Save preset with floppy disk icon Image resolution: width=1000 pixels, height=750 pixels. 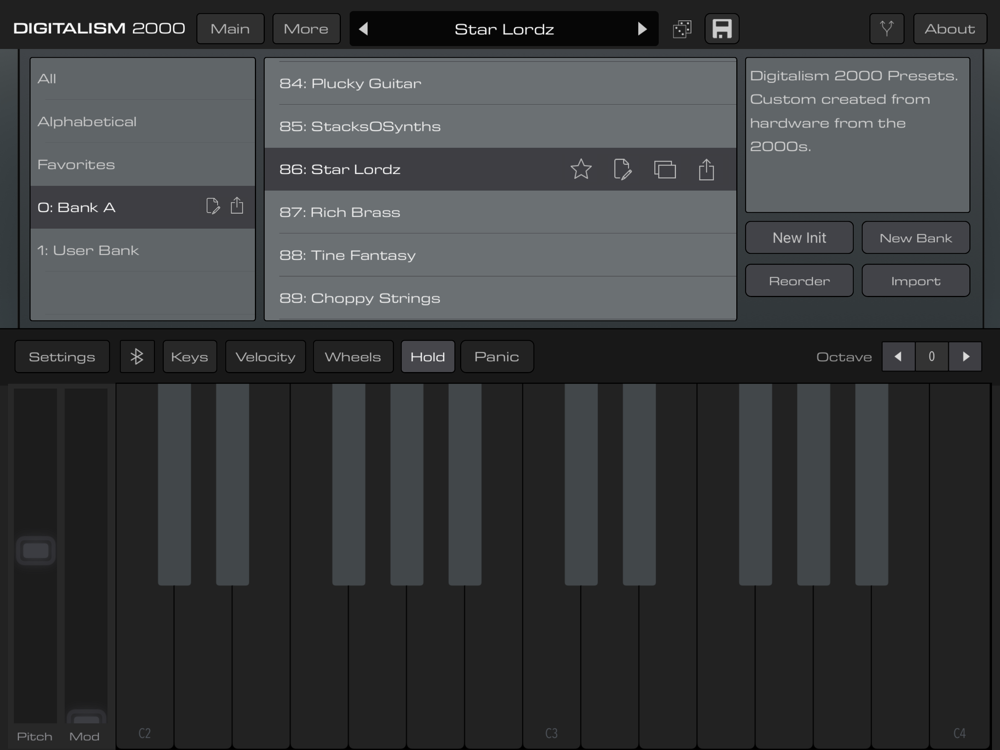(722, 29)
